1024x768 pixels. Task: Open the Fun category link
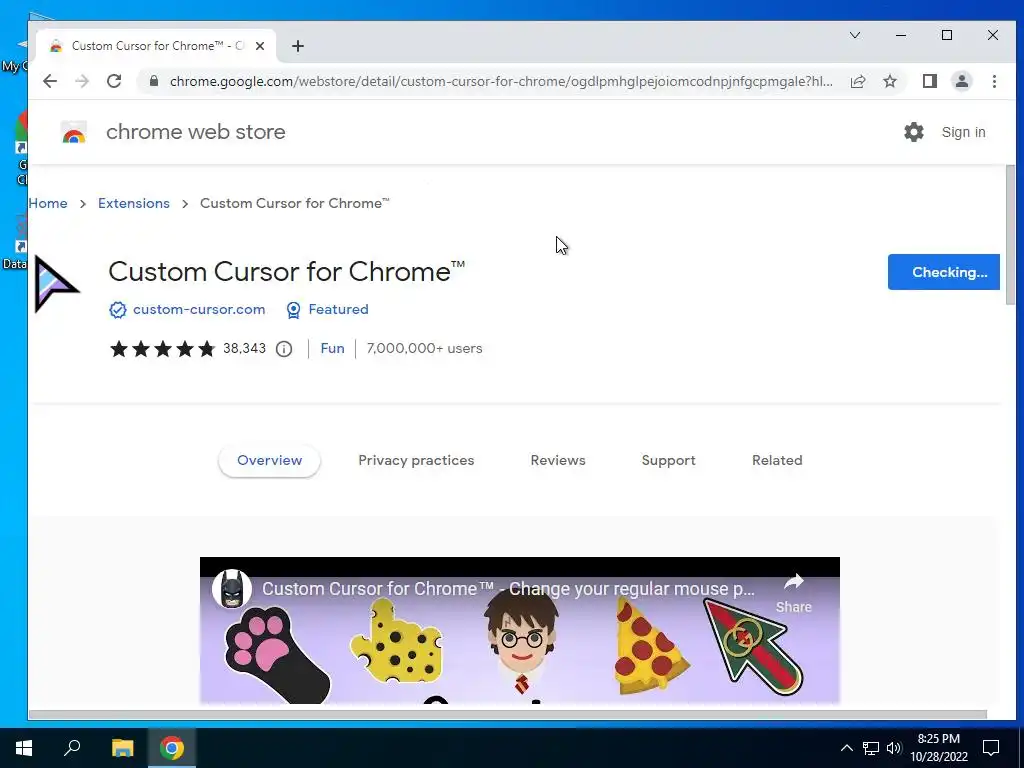332,349
